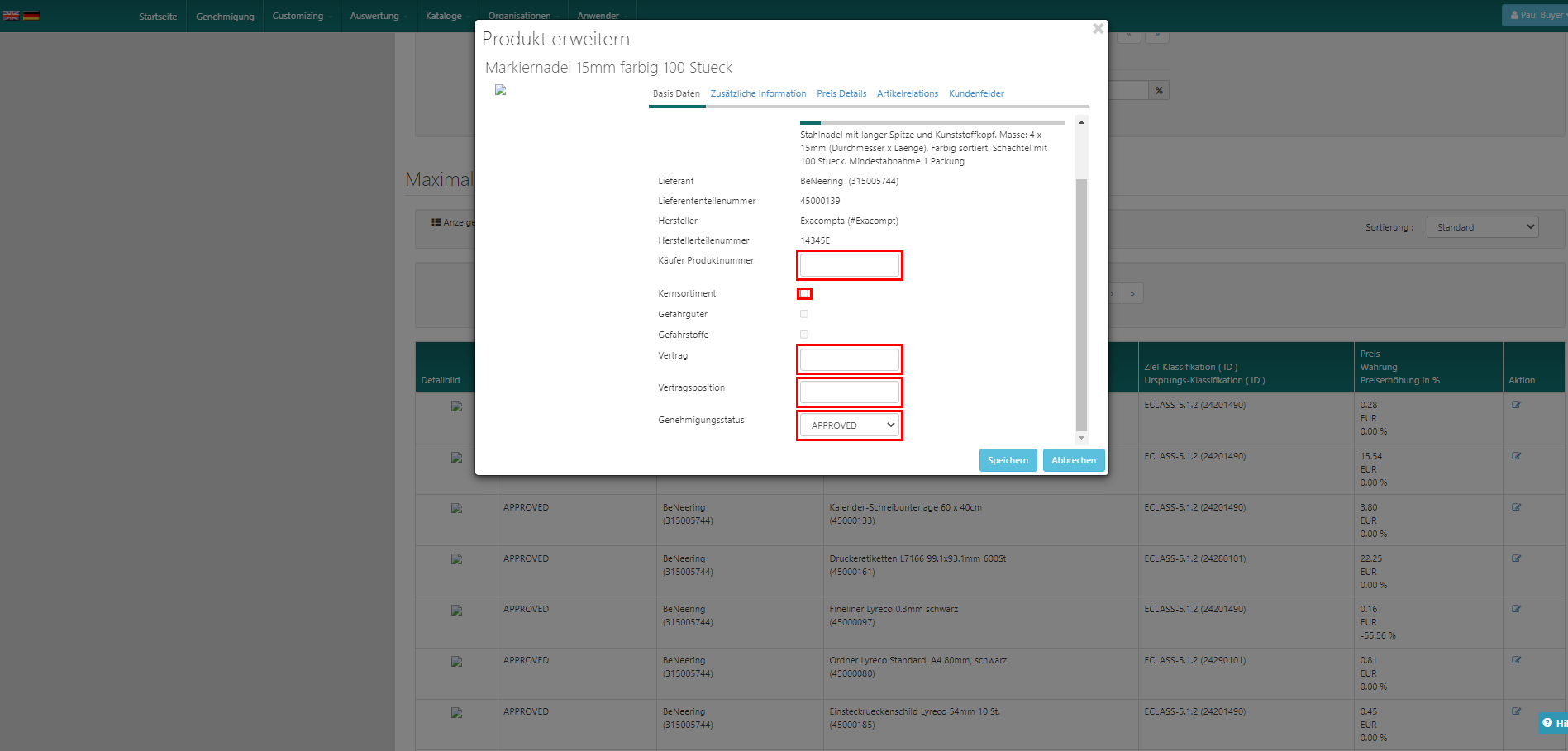Click edit icon for Kalender-Schreibunterlage row
The width and height of the screenshot is (1568, 751).
coord(1516,507)
